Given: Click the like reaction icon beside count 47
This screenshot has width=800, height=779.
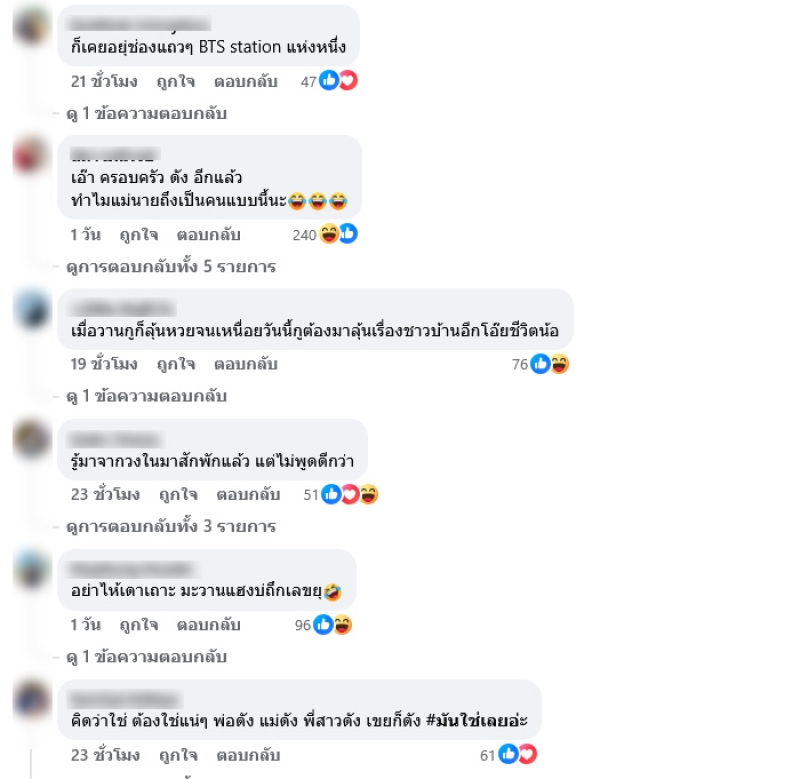Looking at the screenshot, I should click(x=329, y=81).
